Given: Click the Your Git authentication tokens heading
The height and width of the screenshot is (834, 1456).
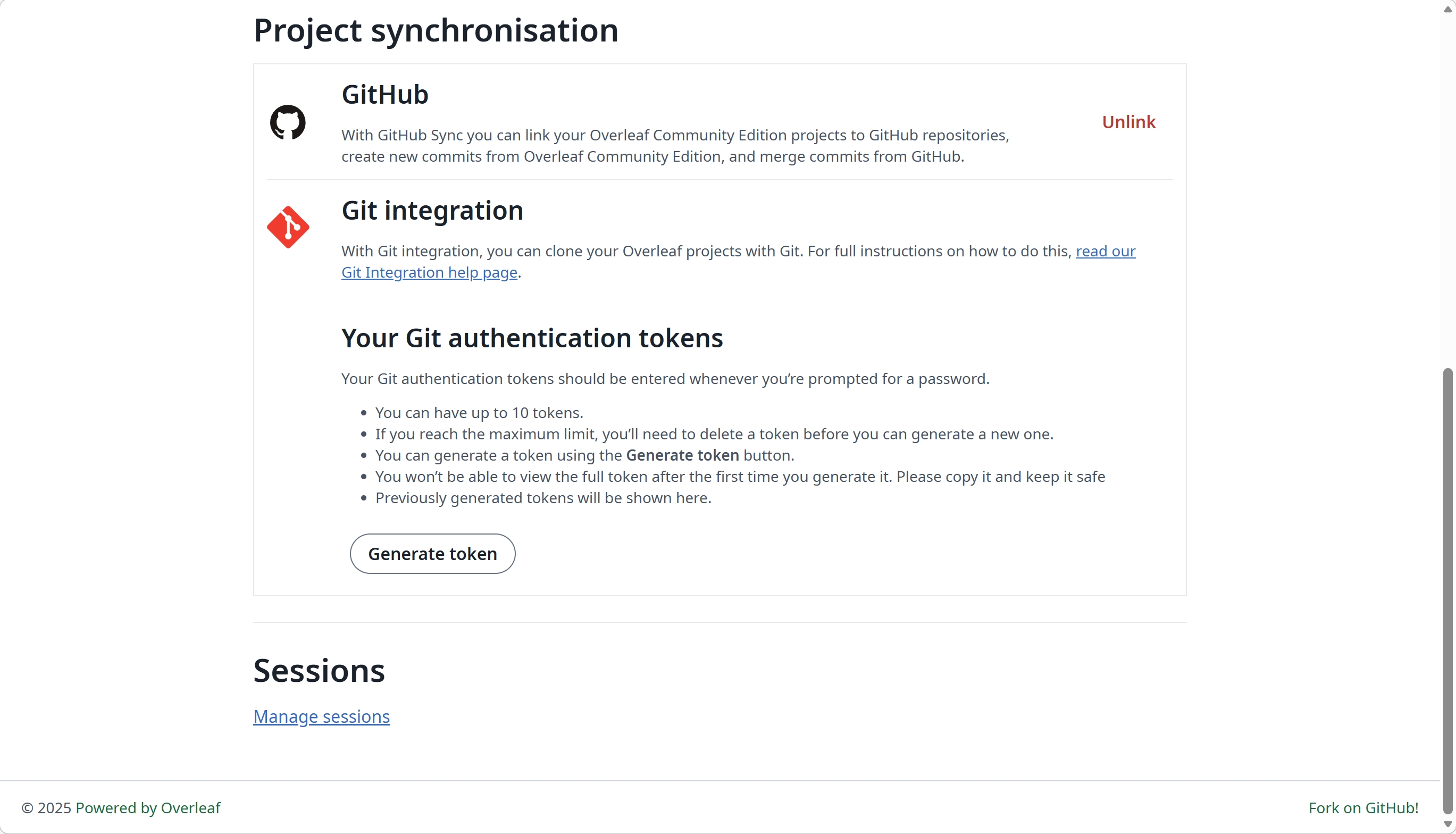Looking at the screenshot, I should point(532,338).
